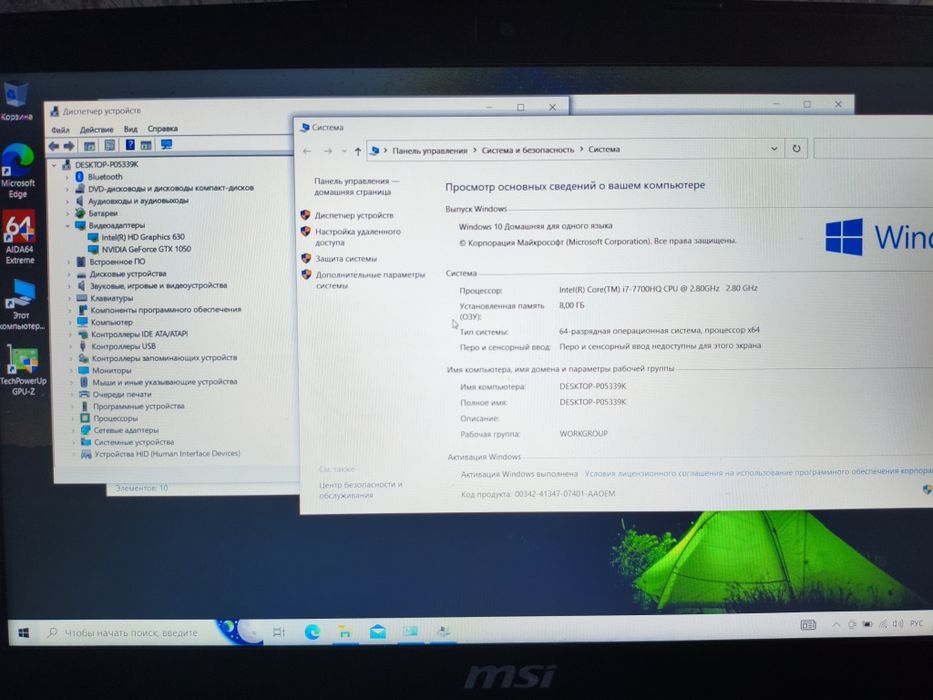
Task: Select Мыши и иные указывающие устройства row
Action: 165,382
